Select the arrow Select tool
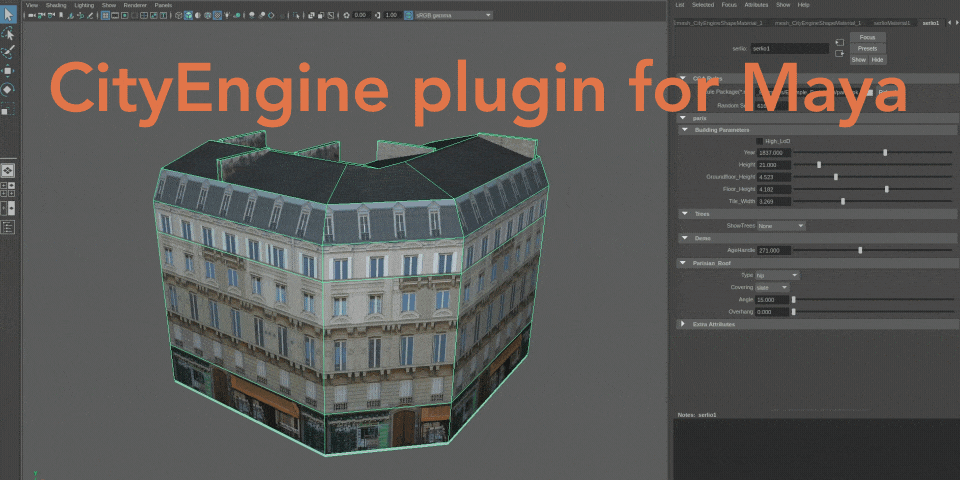Screen dimensions: 960x480 click(x=9, y=13)
